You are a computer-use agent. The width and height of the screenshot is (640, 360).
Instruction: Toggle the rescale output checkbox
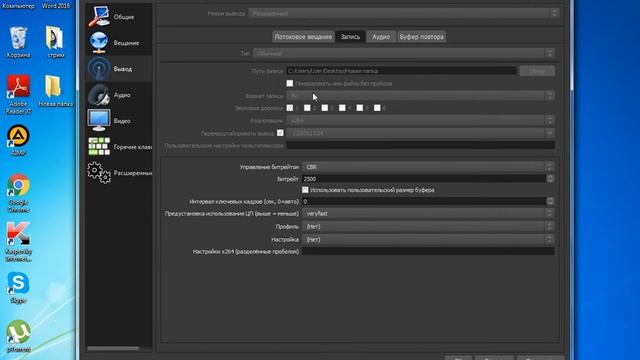click(x=280, y=133)
